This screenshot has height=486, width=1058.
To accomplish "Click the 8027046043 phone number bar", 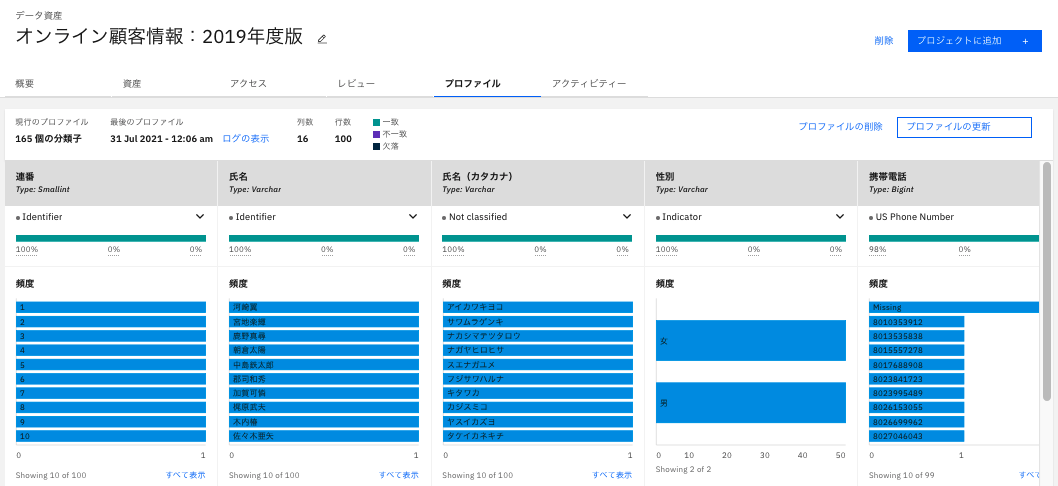I will (917, 436).
